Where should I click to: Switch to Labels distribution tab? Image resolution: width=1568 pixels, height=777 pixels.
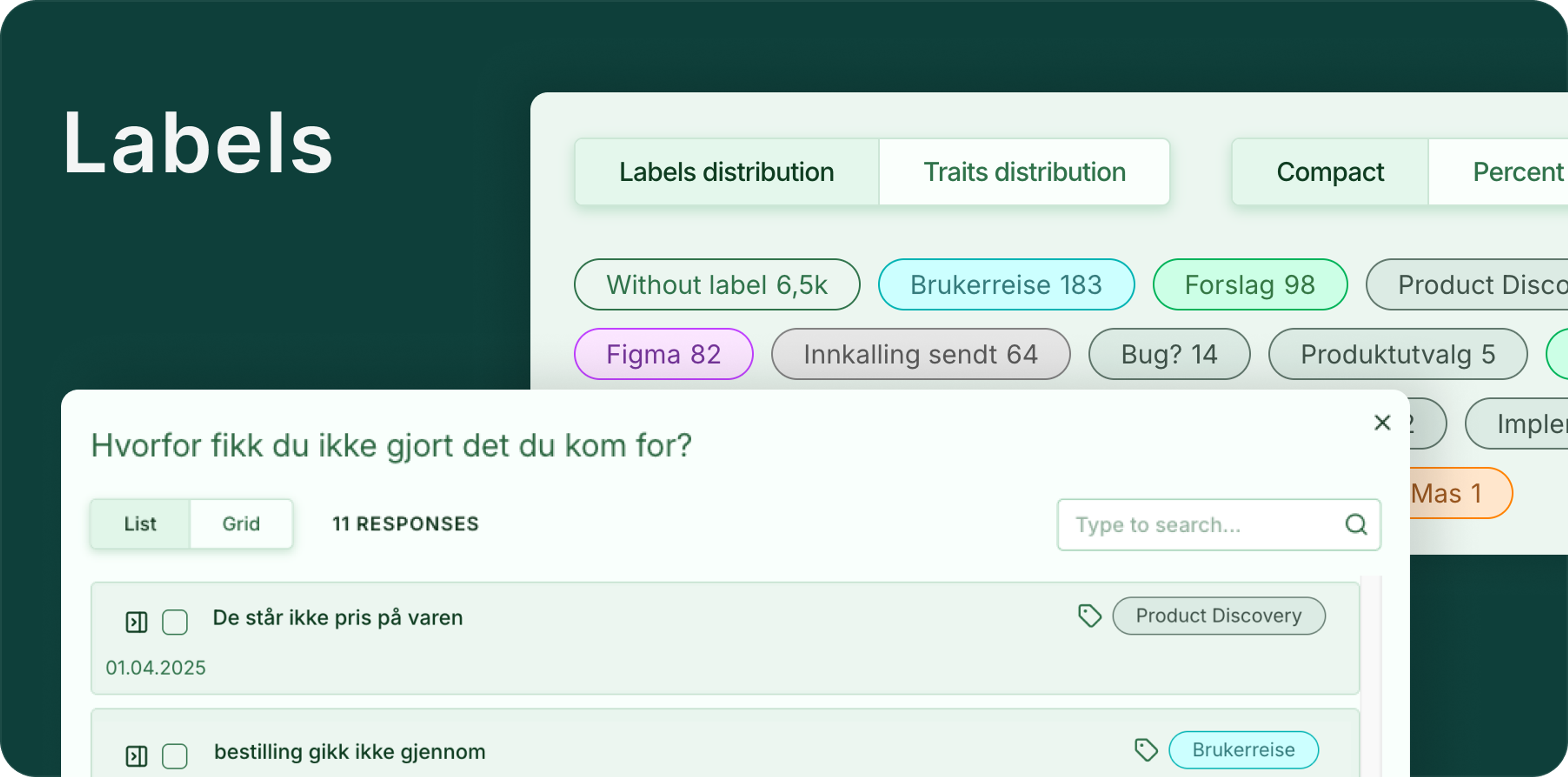pos(727,172)
